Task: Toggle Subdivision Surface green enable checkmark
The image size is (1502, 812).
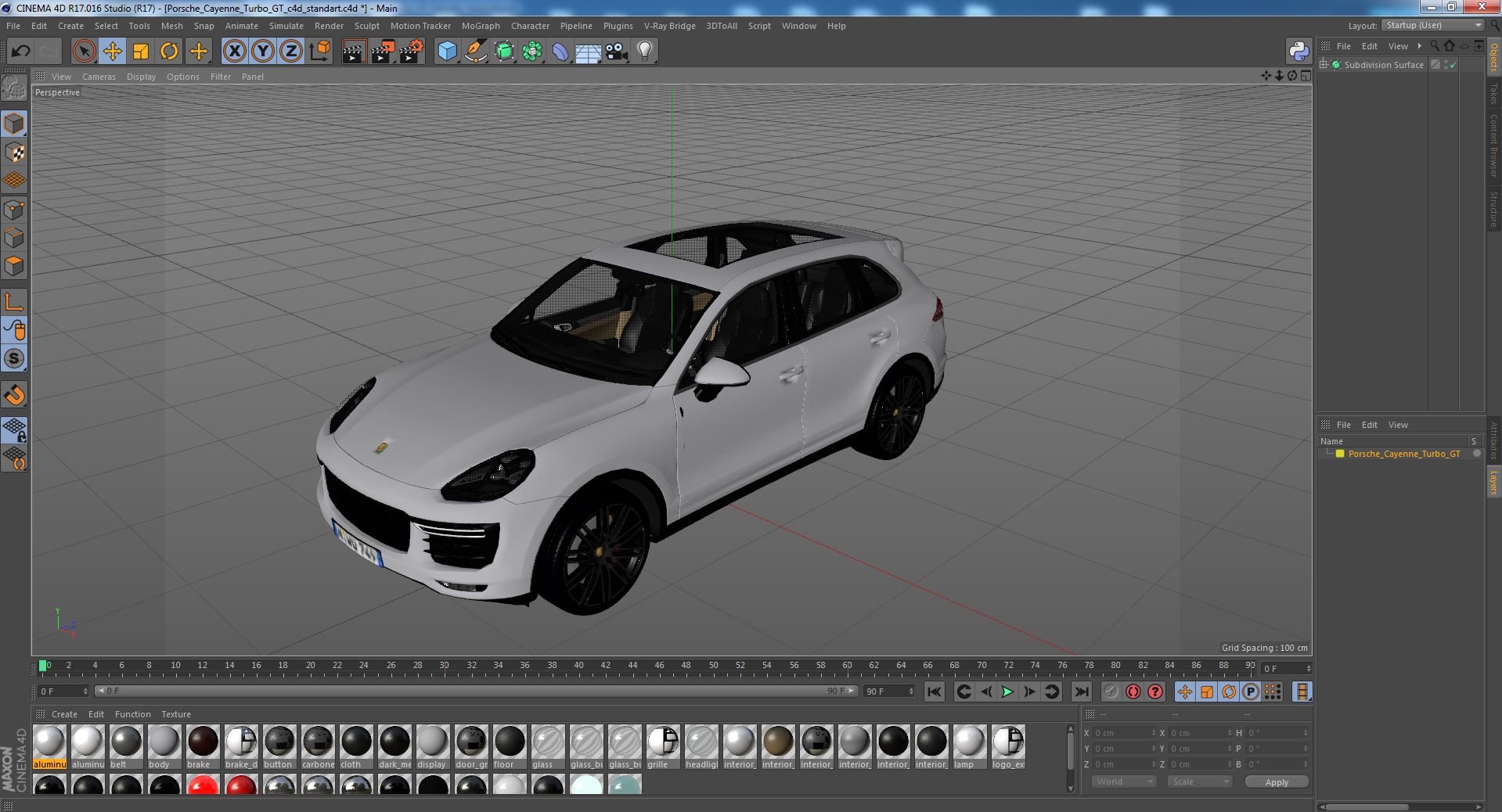Action: point(1453,65)
